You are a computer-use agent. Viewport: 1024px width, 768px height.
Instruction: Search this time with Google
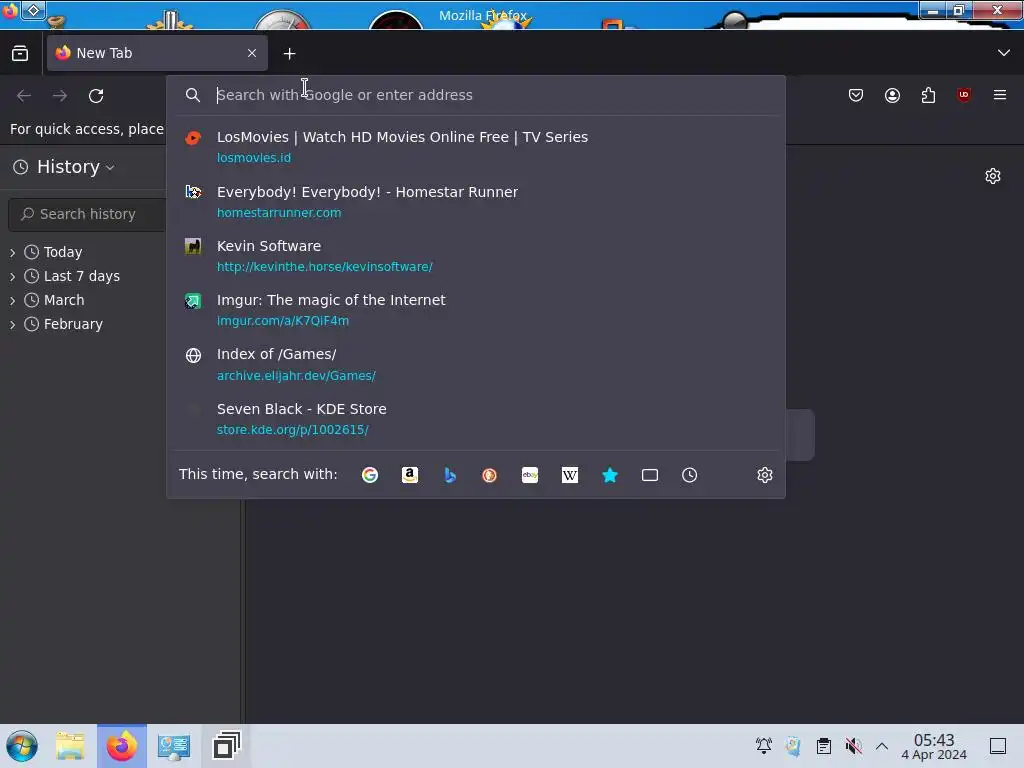(x=370, y=475)
